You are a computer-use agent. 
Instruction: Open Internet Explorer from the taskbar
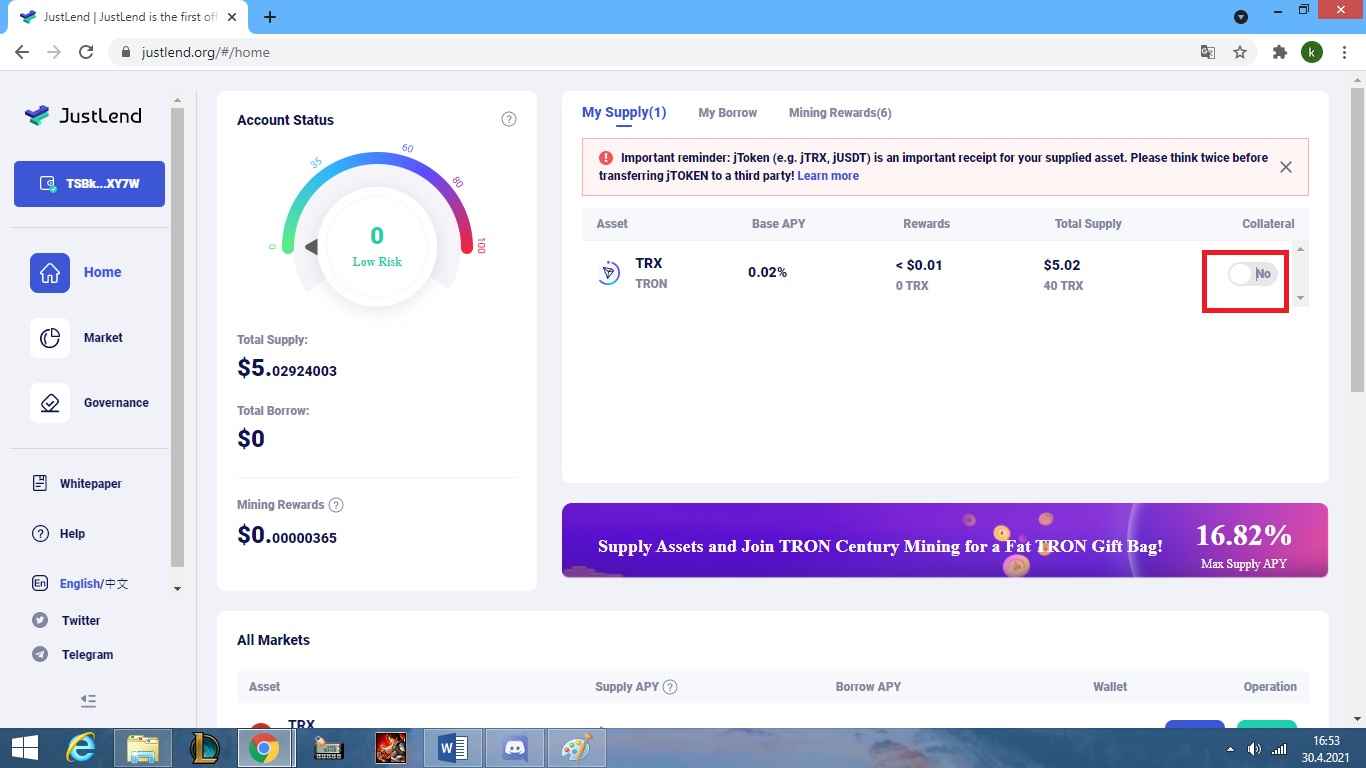click(81, 748)
